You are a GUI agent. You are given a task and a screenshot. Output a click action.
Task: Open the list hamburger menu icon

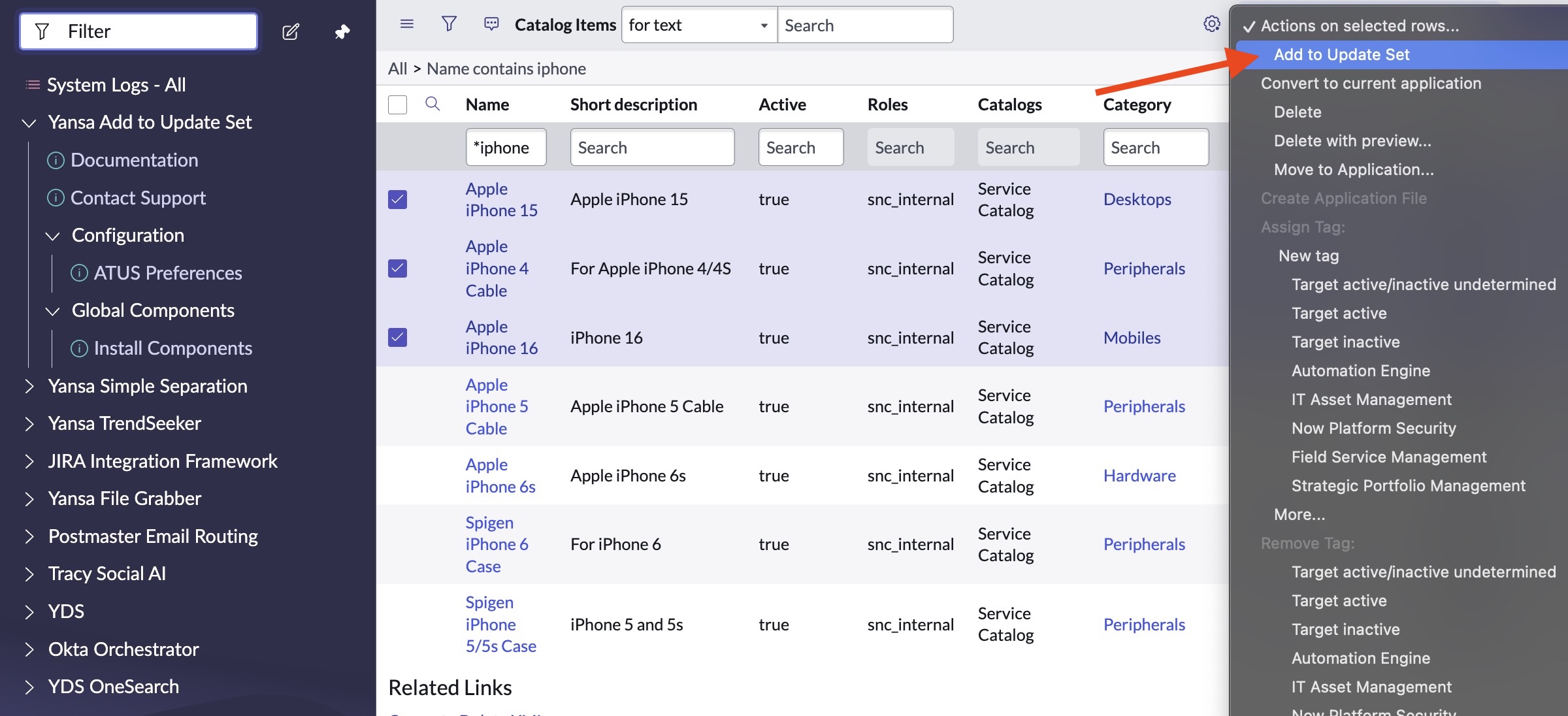[x=406, y=24]
